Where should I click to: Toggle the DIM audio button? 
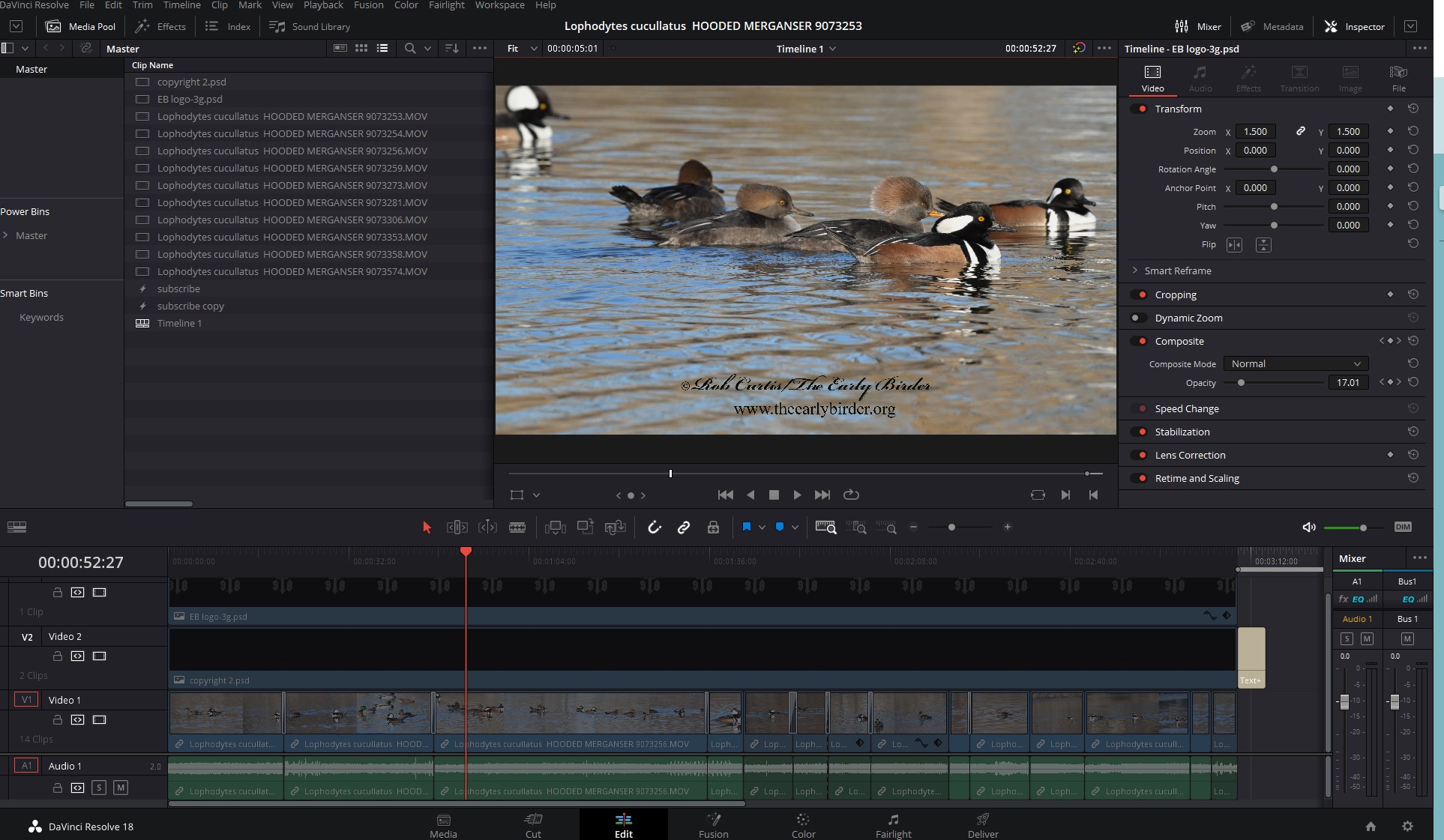[x=1403, y=527]
